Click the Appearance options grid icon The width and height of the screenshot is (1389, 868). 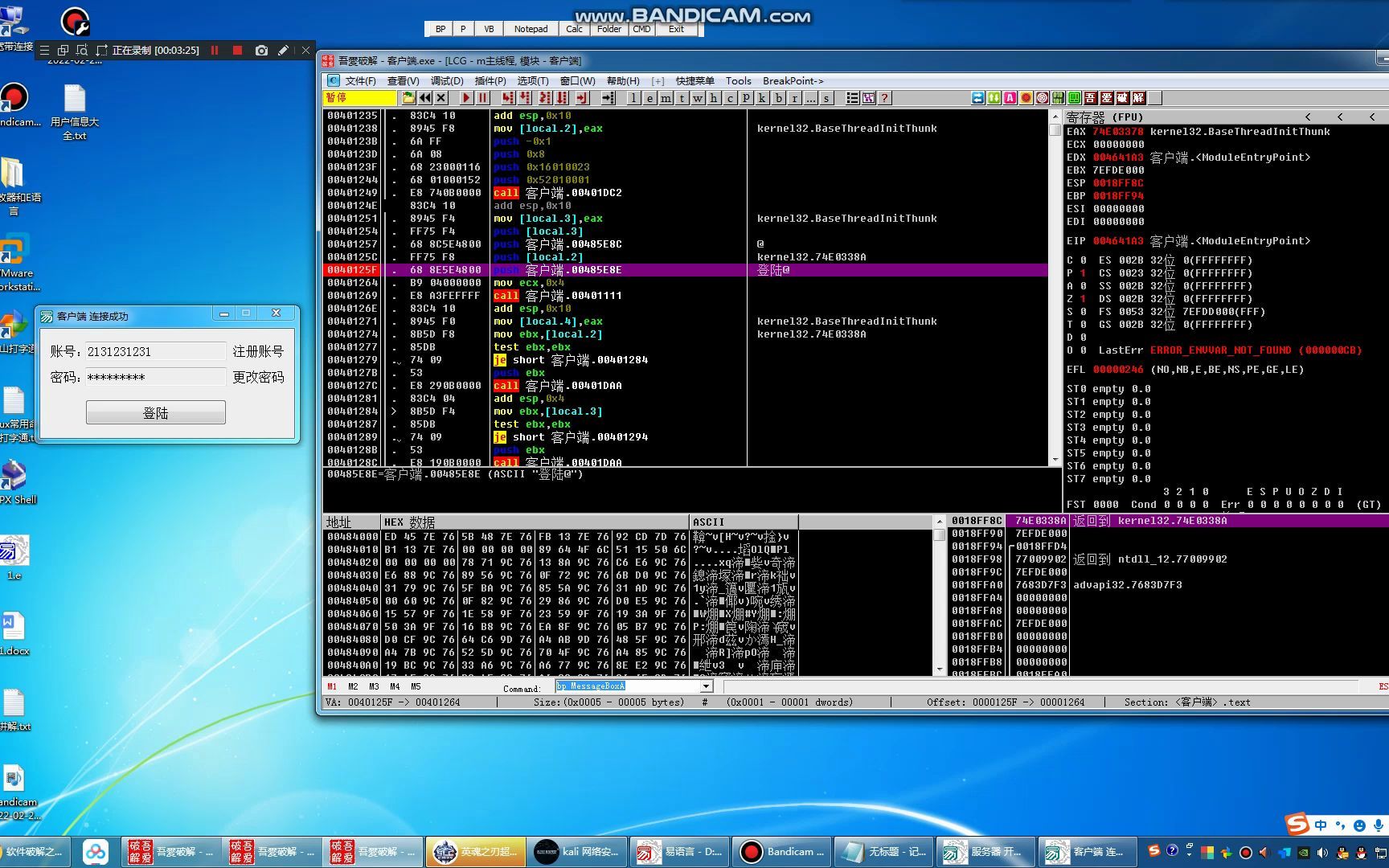pos(868,98)
